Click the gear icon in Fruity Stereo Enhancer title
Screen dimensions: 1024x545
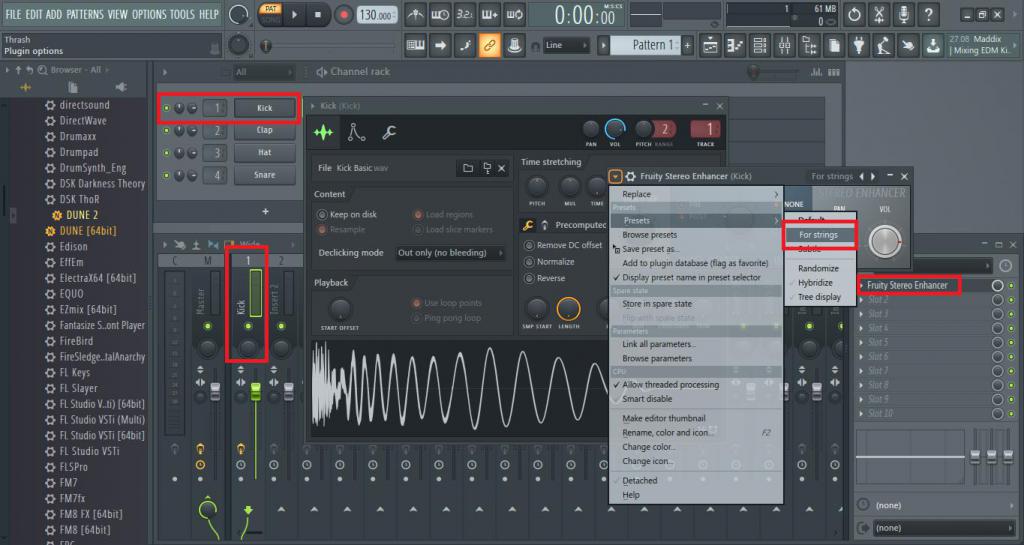click(631, 176)
